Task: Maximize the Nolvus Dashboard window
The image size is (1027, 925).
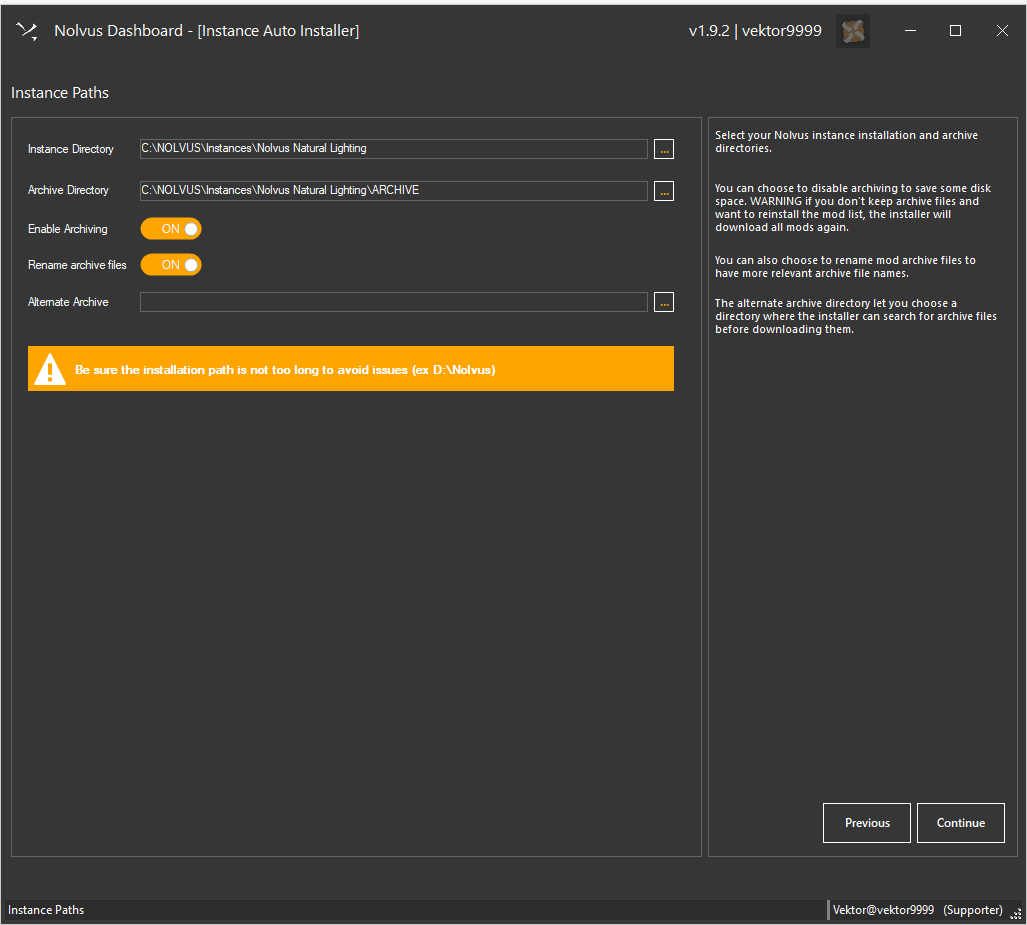Action: pos(956,31)
